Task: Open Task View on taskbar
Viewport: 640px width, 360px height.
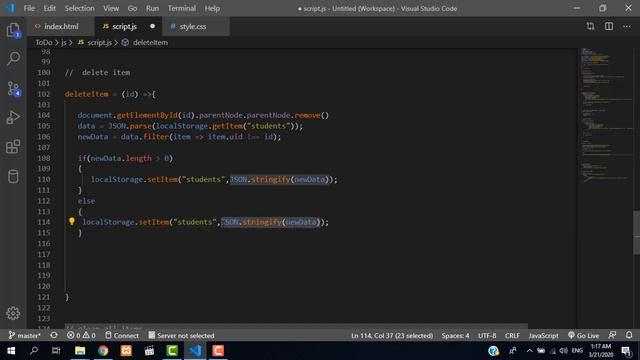Action: [56, 351]
